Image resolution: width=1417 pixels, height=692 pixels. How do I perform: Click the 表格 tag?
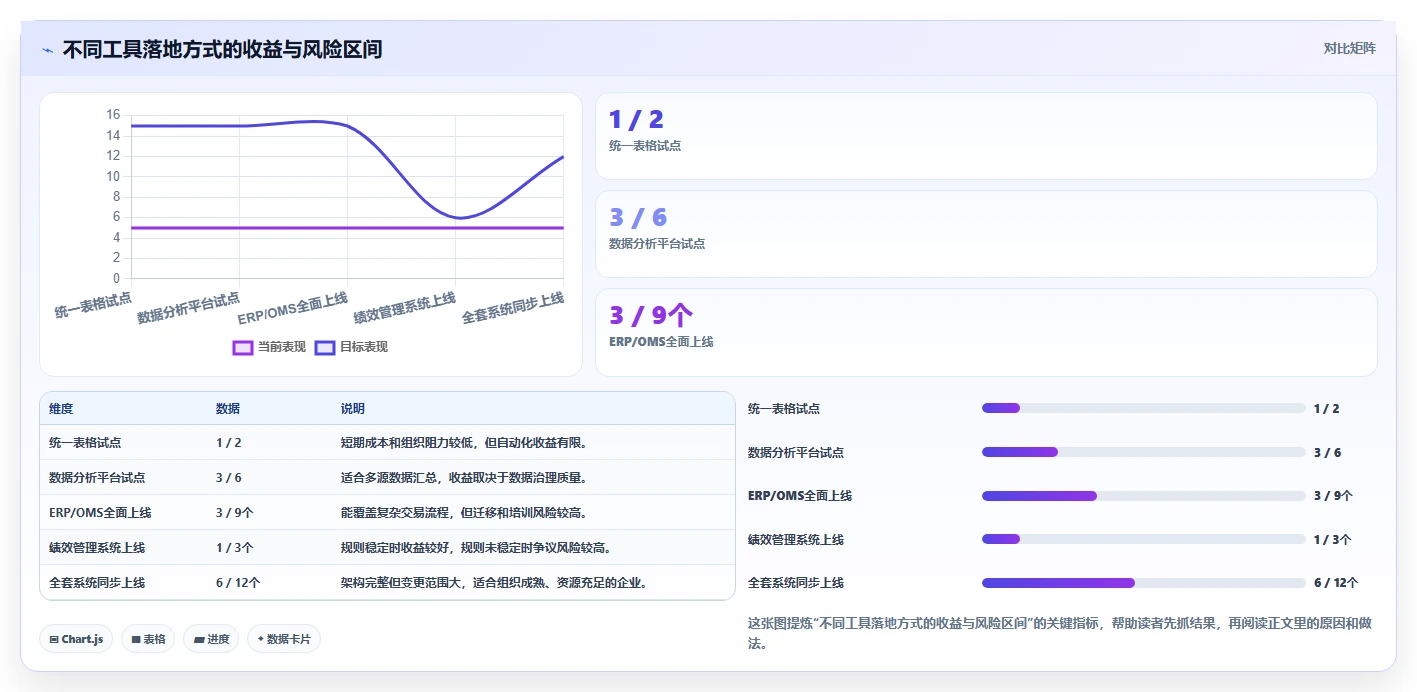(x=148, y=639)
